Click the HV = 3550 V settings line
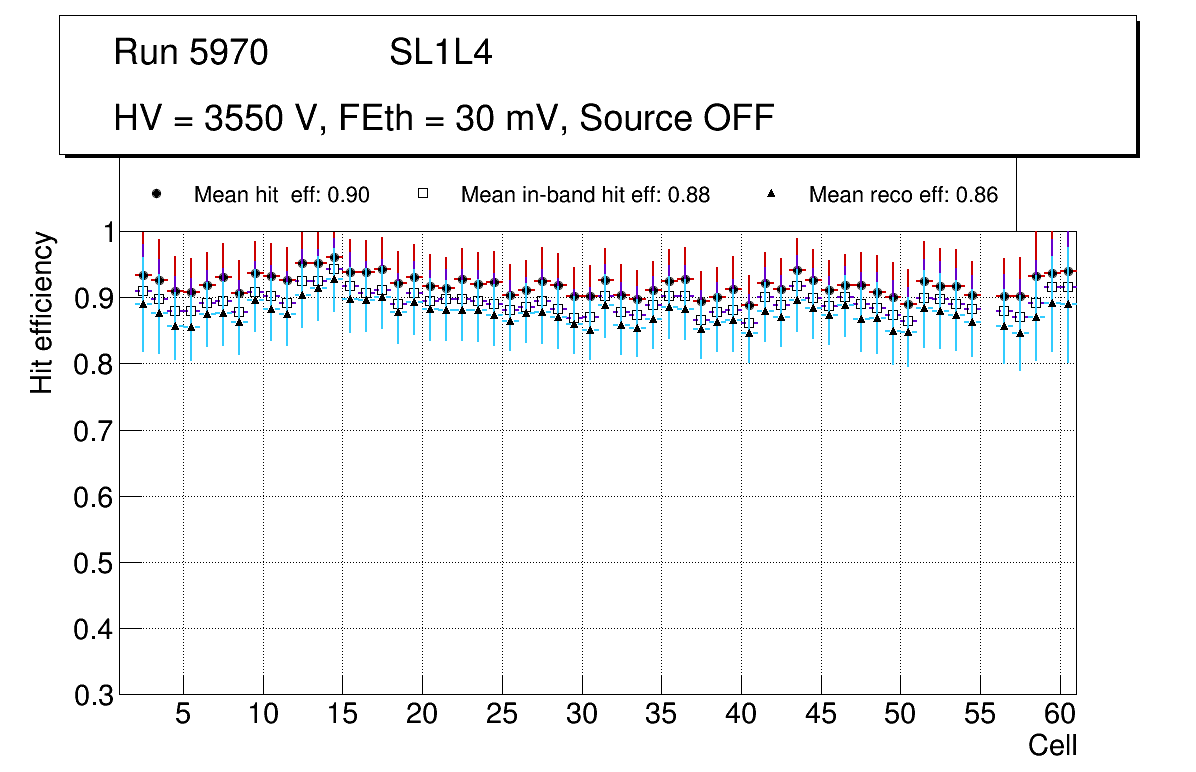This screenshot has height=772, width=1196. tap(444, 118)
